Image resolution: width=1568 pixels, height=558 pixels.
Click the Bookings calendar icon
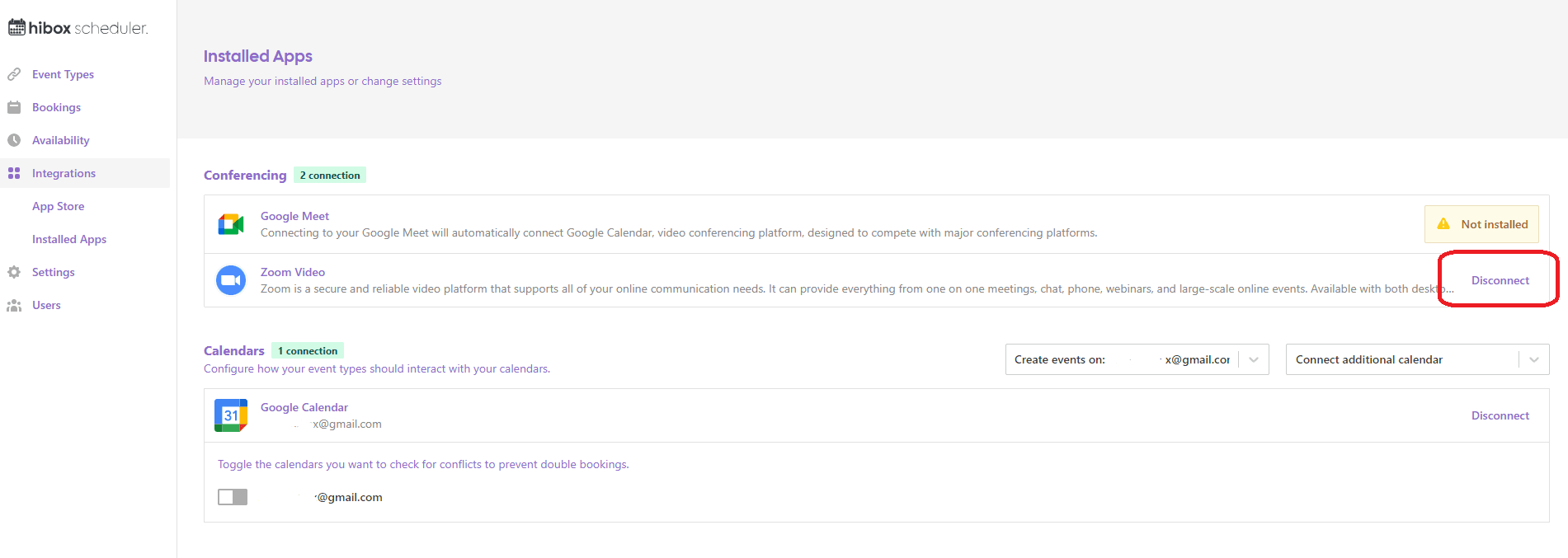[x=14, y=107]
